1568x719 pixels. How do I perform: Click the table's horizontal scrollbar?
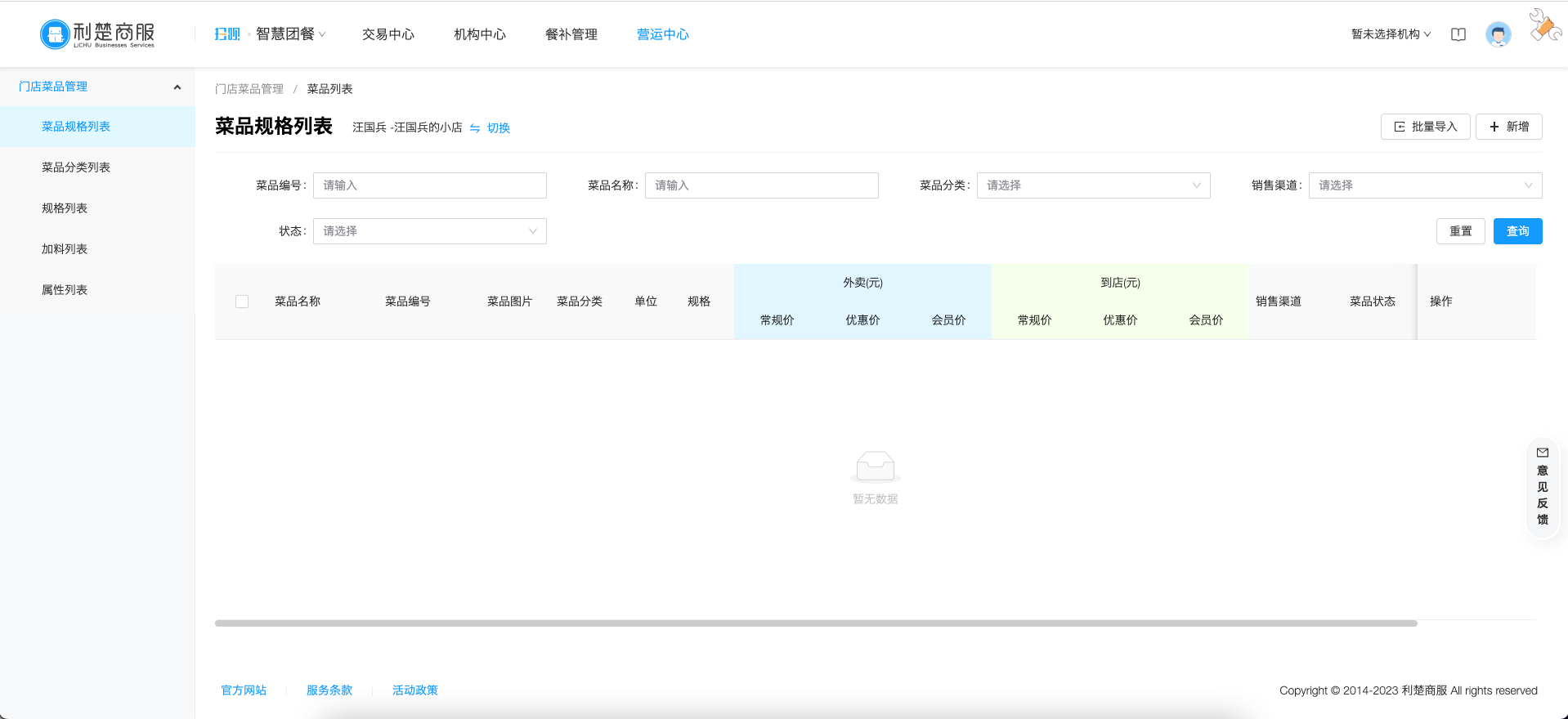tap(816, 623)
